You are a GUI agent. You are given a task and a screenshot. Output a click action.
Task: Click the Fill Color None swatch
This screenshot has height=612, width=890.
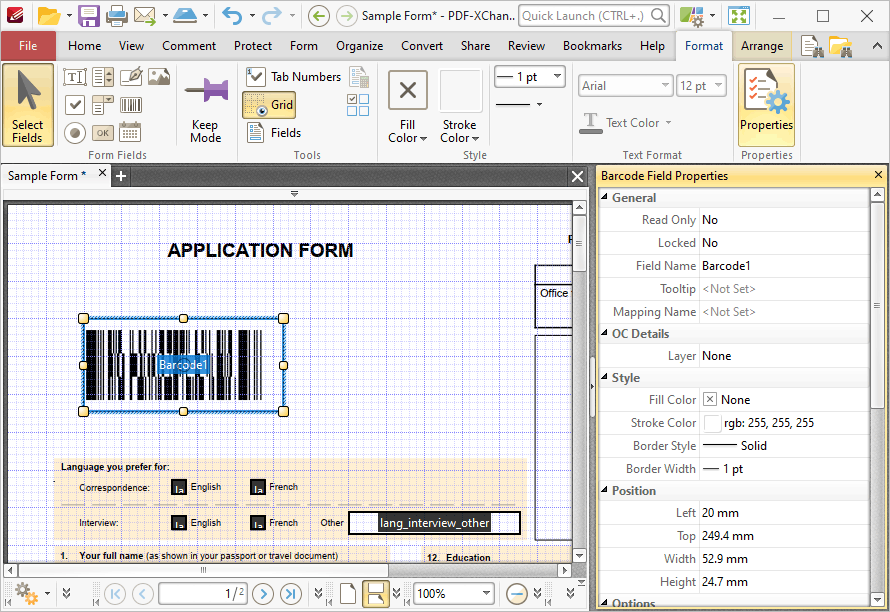[x=710, y=400]
